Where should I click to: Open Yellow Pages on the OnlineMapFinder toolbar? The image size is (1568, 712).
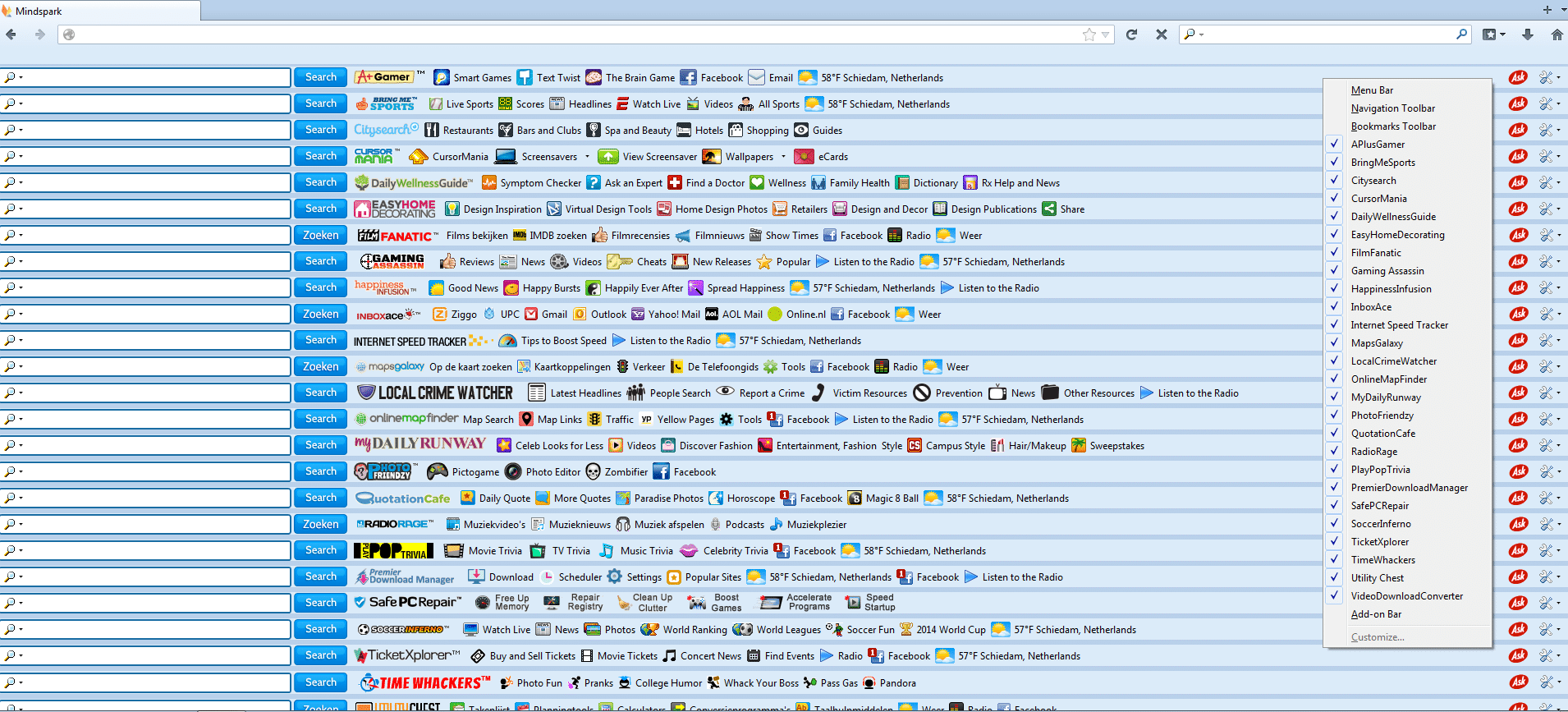pyautogui.click(x=677, y=420)
